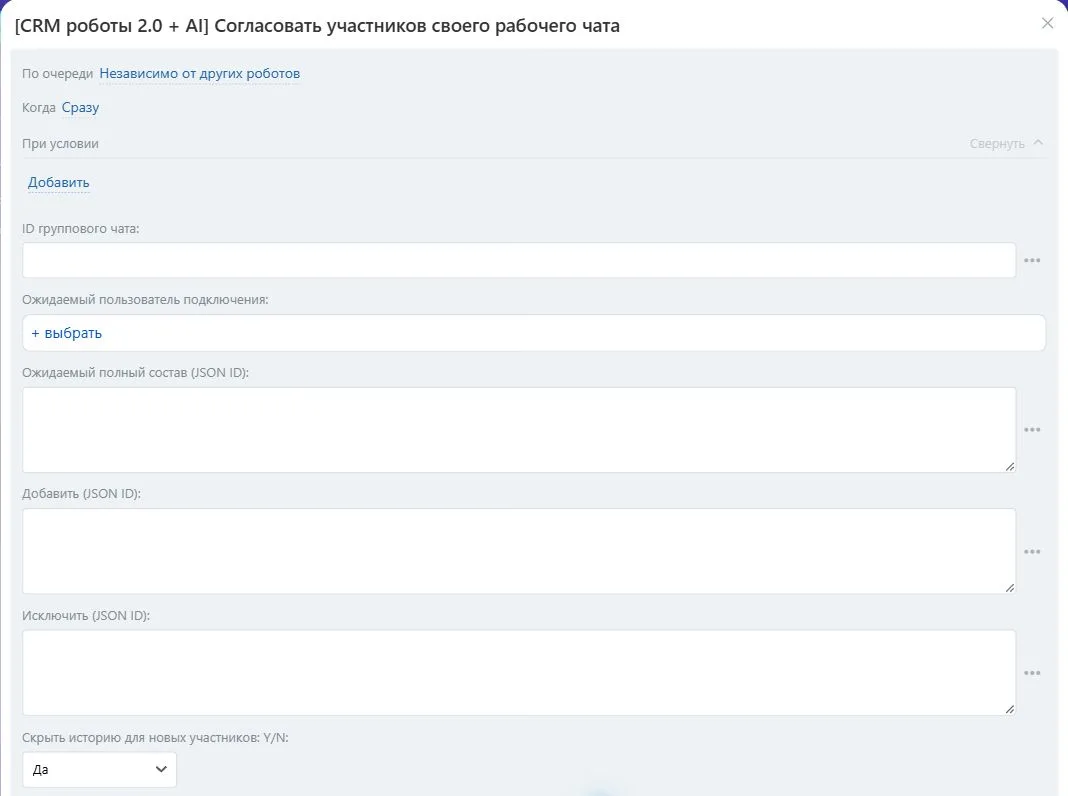Collapse the При условии section with Свернуть

[x=1006, y=144]
